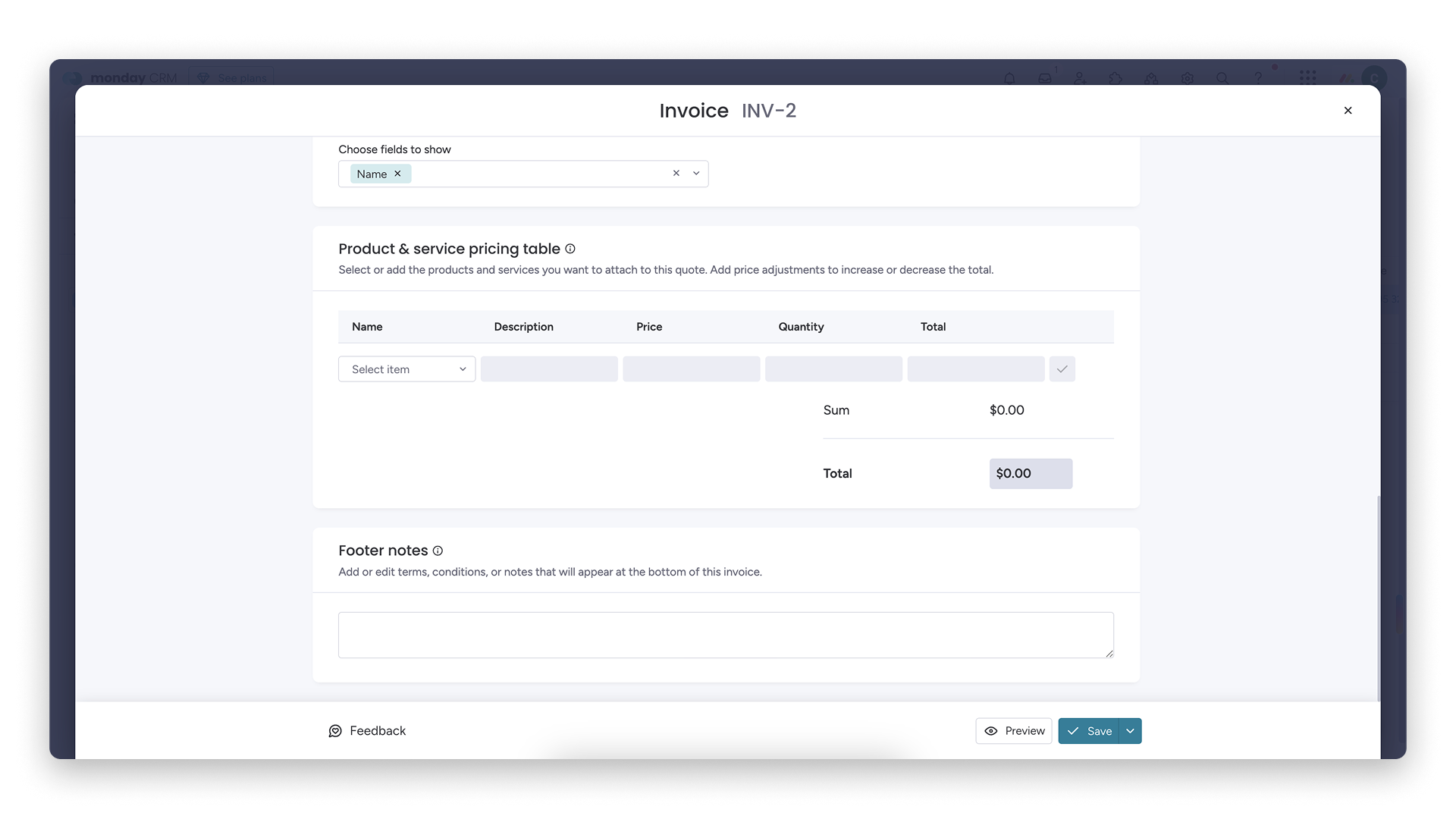This screenshot has width=1456, height=819.
Task: Expand the Choose fields dropdown arrow
Action: coord(696,174)
